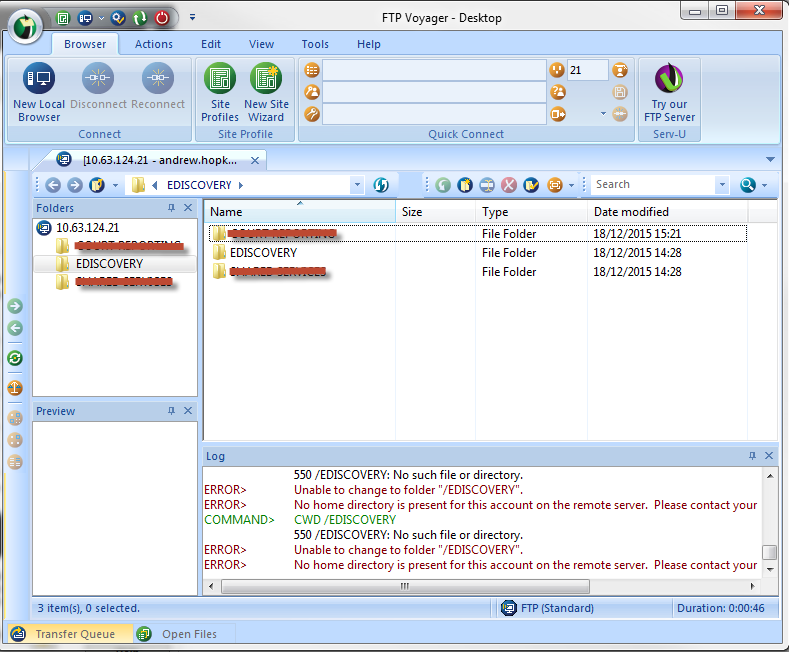The height and width of the screenshot is (652, 789).
Task: Expand the parent folder history dropdown
Action: [x=115, y=185]
